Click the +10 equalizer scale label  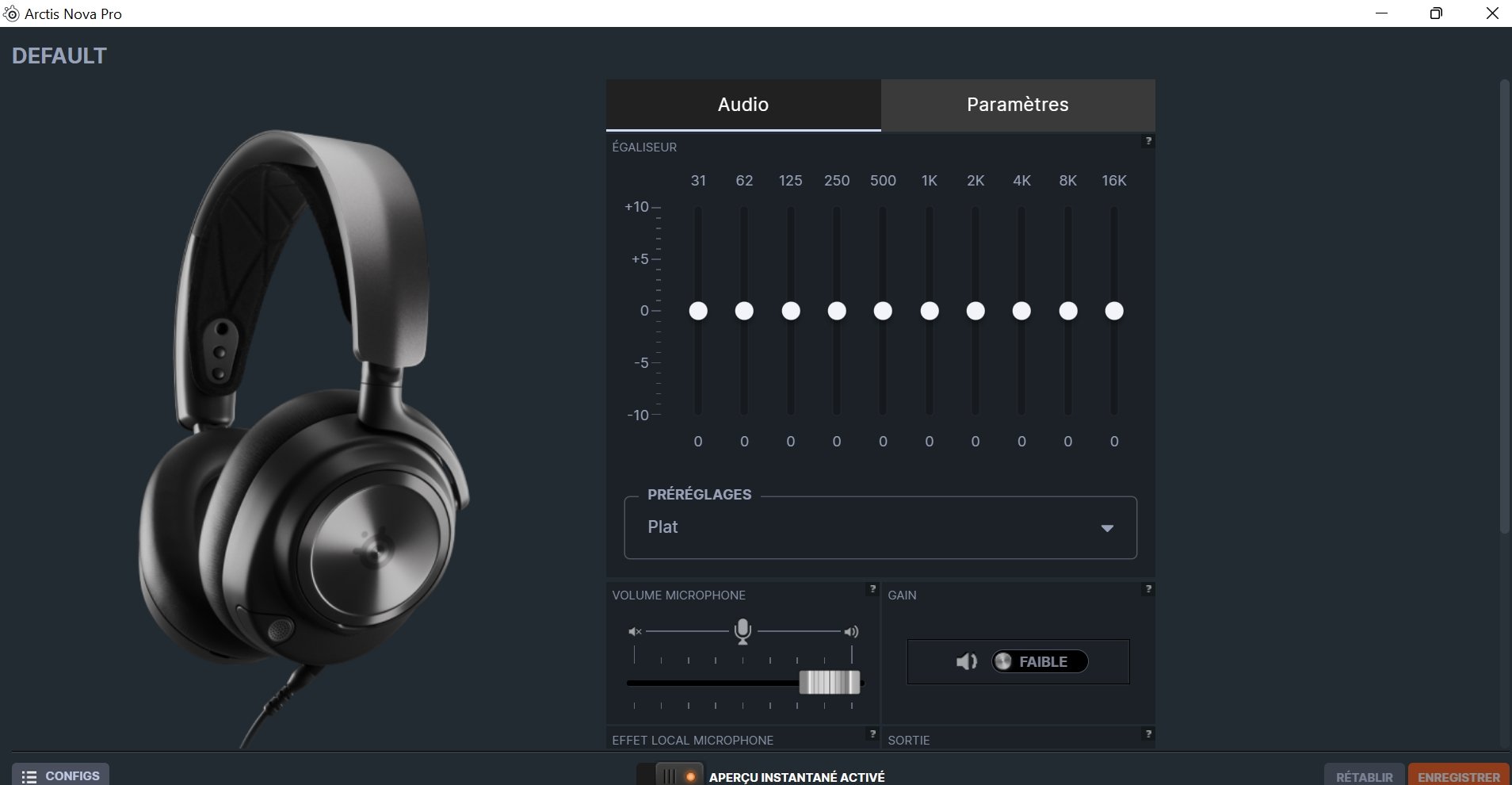point(636,207)
